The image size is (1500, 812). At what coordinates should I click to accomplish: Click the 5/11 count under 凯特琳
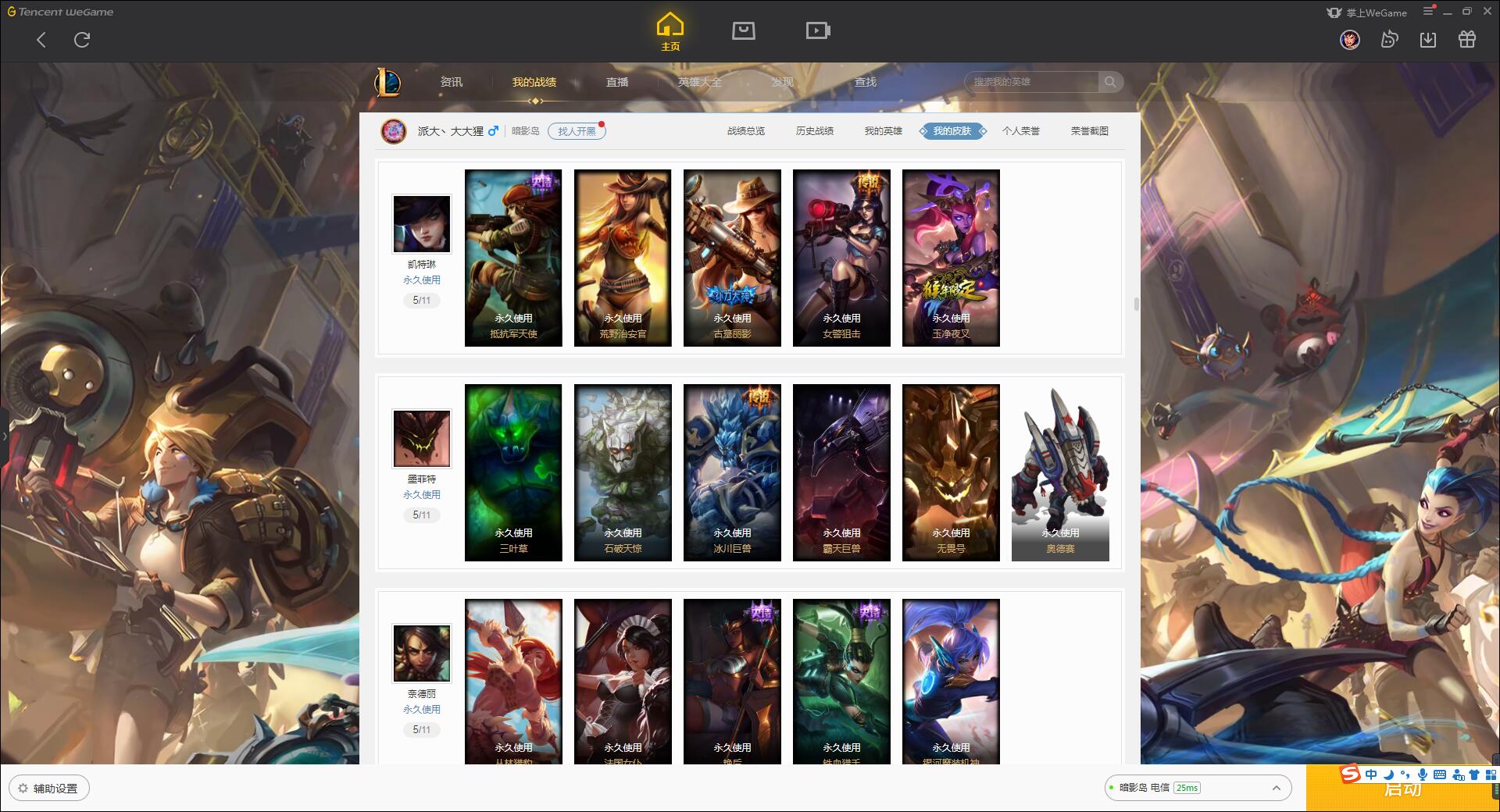(422, 300)
